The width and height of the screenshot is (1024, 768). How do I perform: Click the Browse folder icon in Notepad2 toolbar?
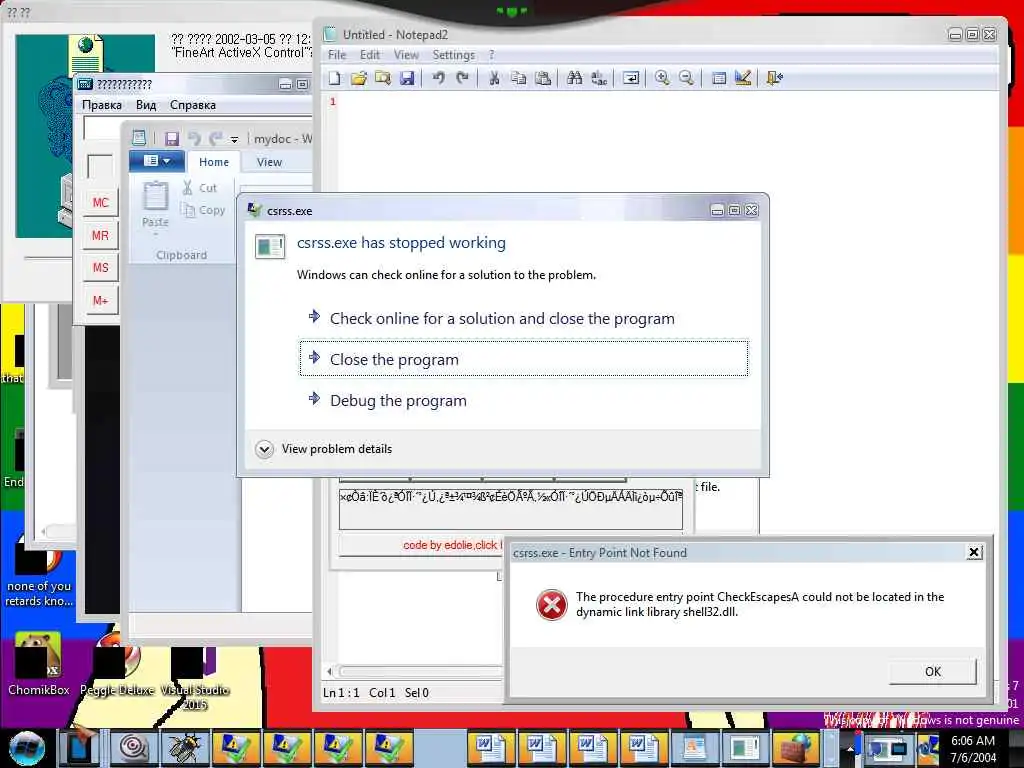[x=383, y=78]
